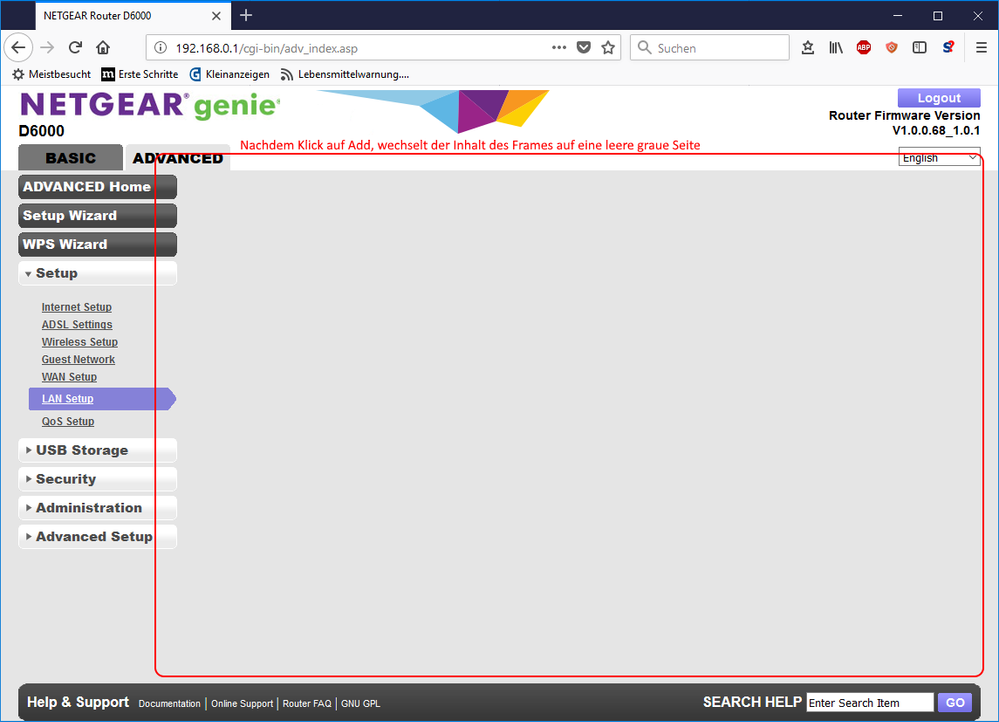Show site information icon in address bar
The width and height of the screenshot is (999, 722).
[161, 48]
